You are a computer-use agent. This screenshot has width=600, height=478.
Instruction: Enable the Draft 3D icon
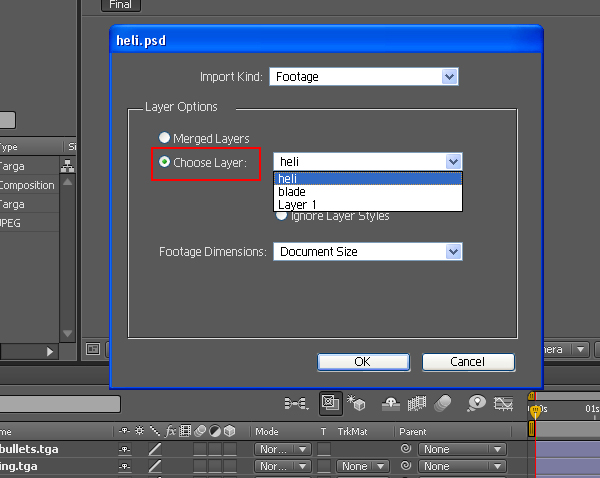click(356, 403)
